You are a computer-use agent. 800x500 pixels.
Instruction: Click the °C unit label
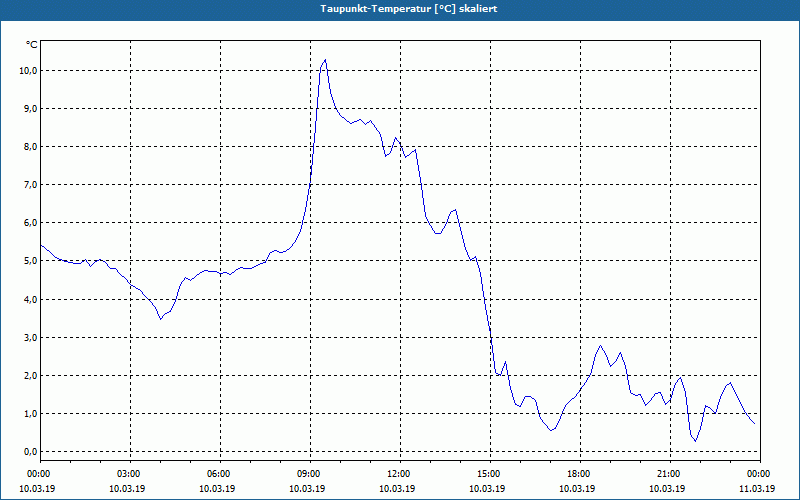32,45
